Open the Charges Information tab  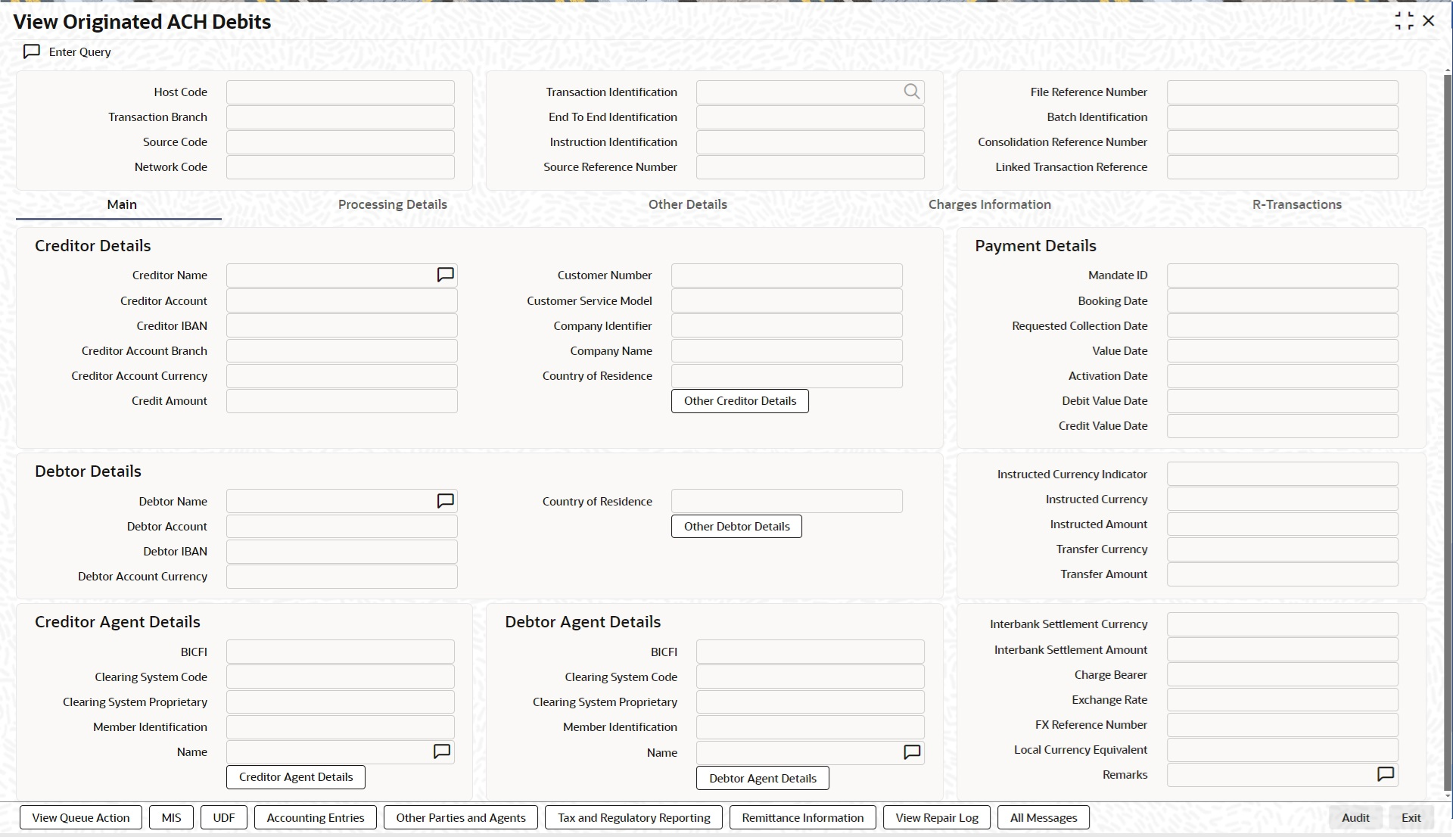pyautogui.click(x=989, y=204)
